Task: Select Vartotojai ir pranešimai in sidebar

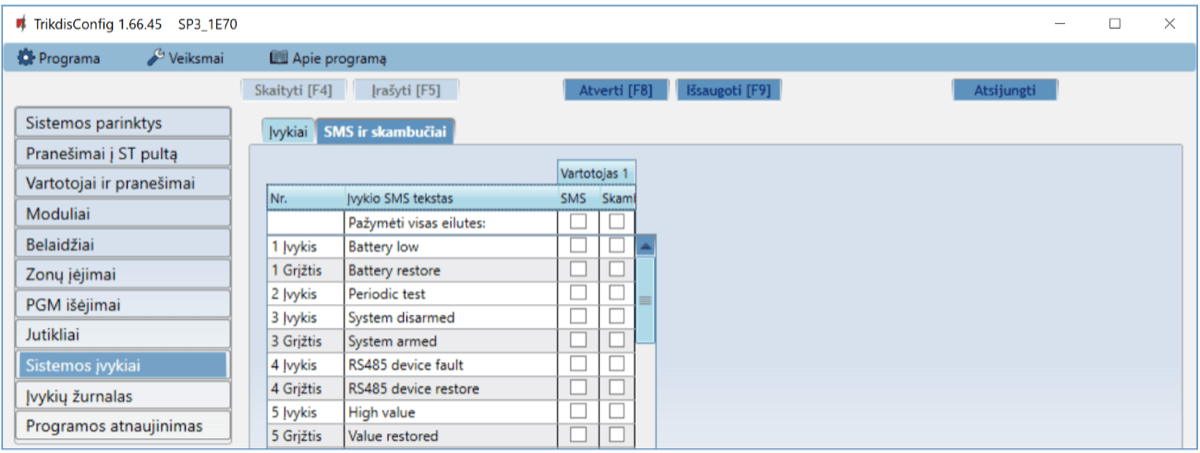Action: pyautogui.click(x=122, y=183)
